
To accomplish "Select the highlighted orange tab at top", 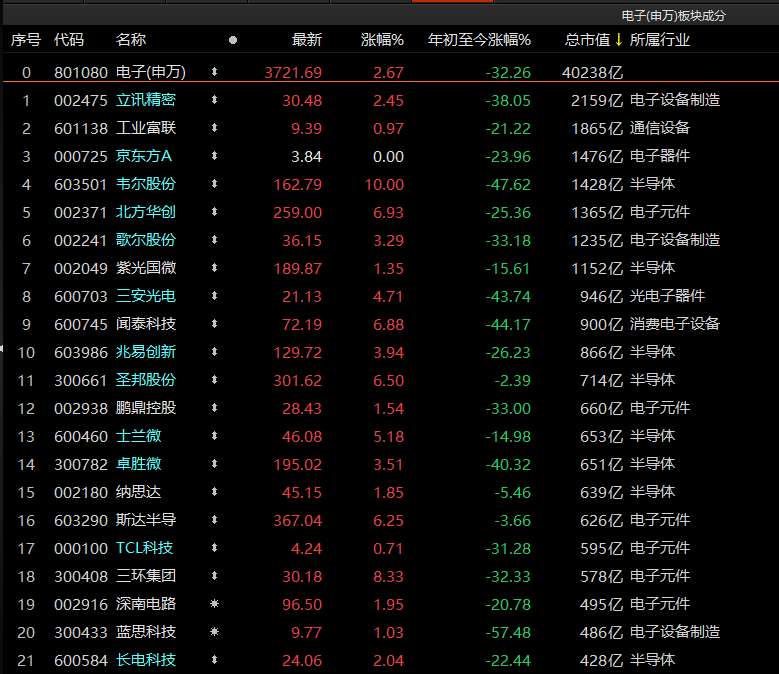I will pos(452,1).
